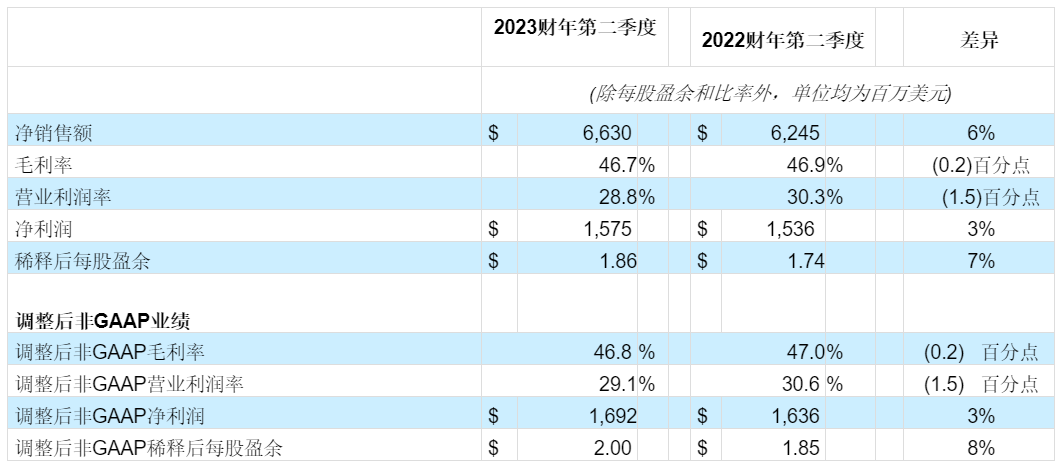Click the net income value 1,575
The height and width of the screenshot is (466, 1060).
(x=606, y=229)
